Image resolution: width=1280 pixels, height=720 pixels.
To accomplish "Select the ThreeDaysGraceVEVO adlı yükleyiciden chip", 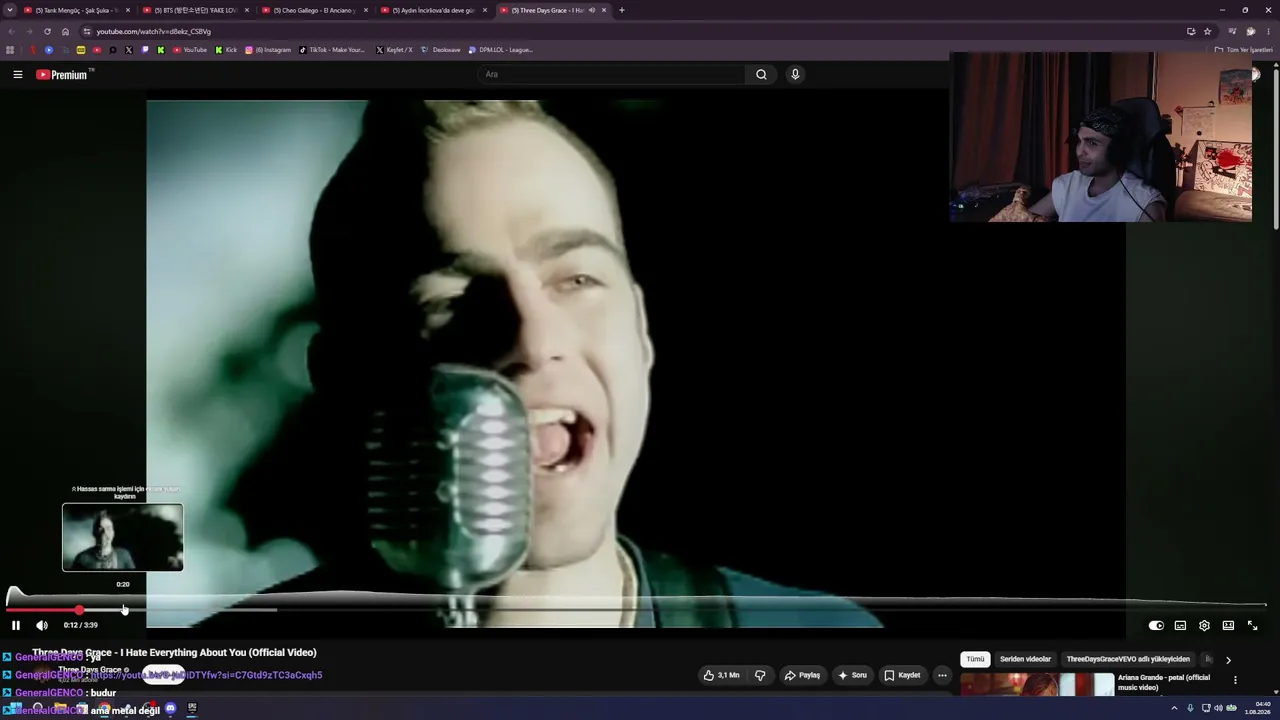I will click(x=1128, y=659).
